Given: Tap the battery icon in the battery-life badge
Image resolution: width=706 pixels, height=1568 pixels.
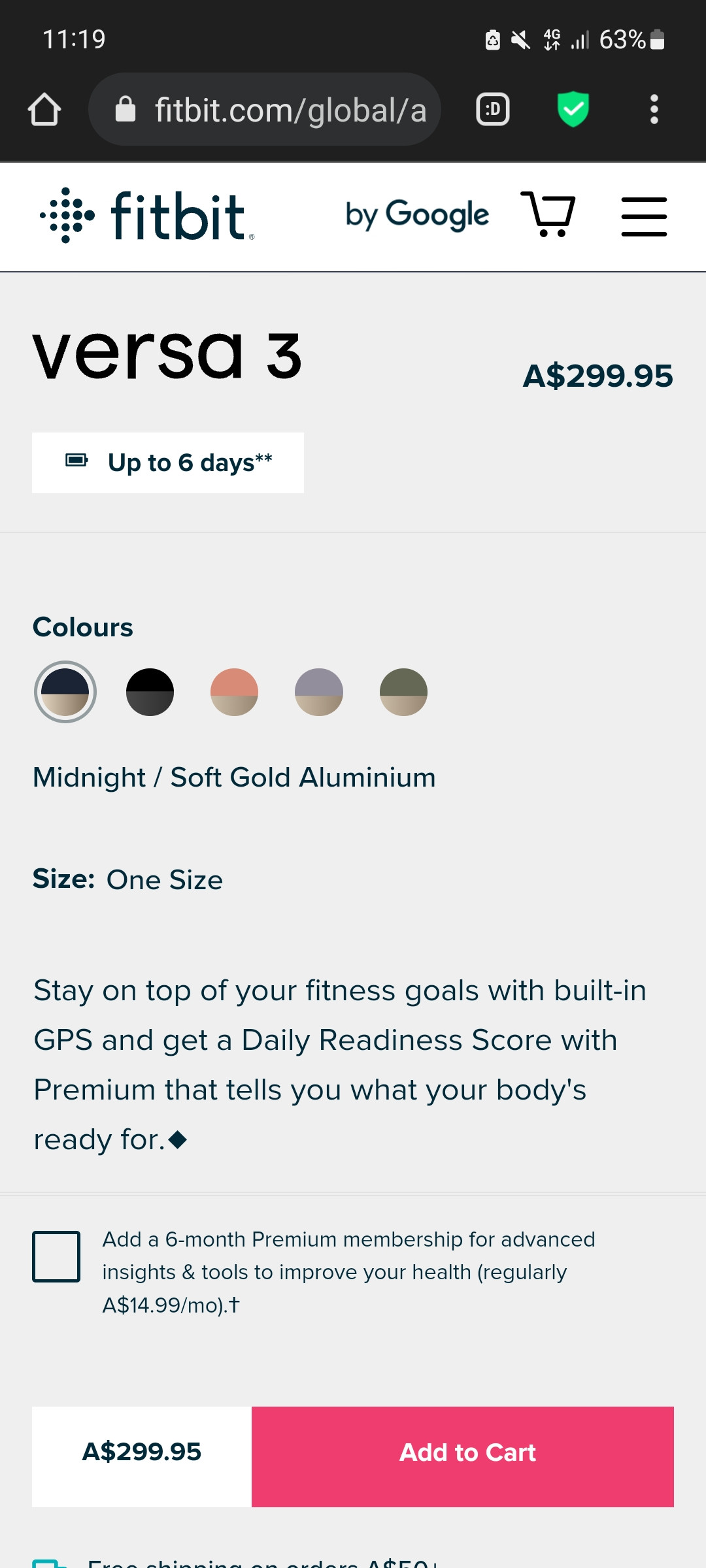Looking at the screenshot, I should pyautogui.click(x=76, y=461).
